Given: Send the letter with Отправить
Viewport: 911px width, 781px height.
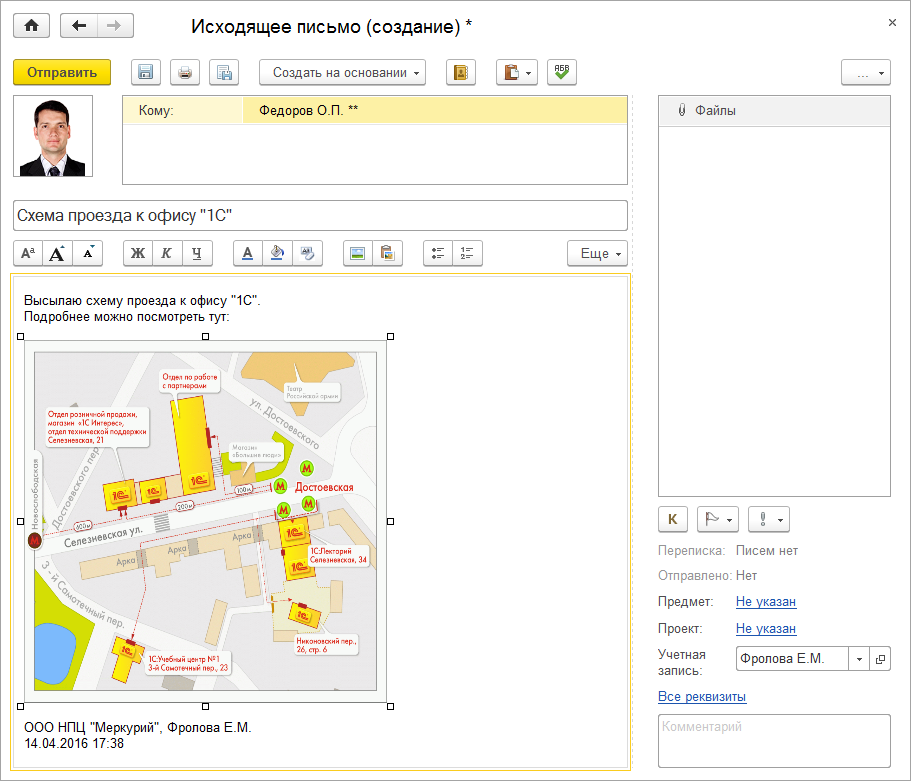Looking at the screenshot, I should pos(62,73).
